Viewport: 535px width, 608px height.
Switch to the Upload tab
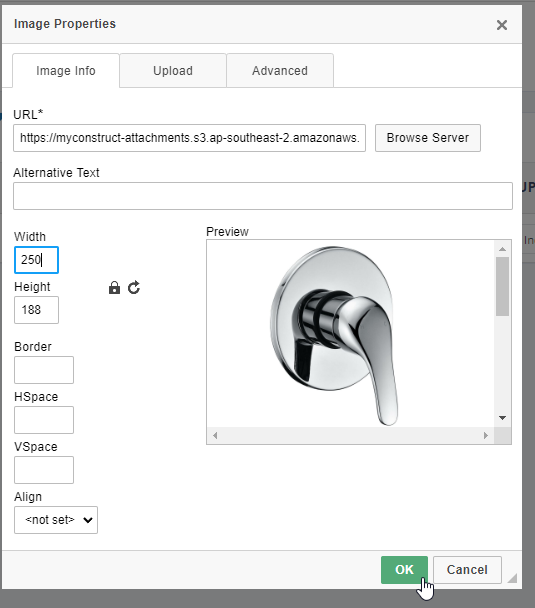(173, 71)
